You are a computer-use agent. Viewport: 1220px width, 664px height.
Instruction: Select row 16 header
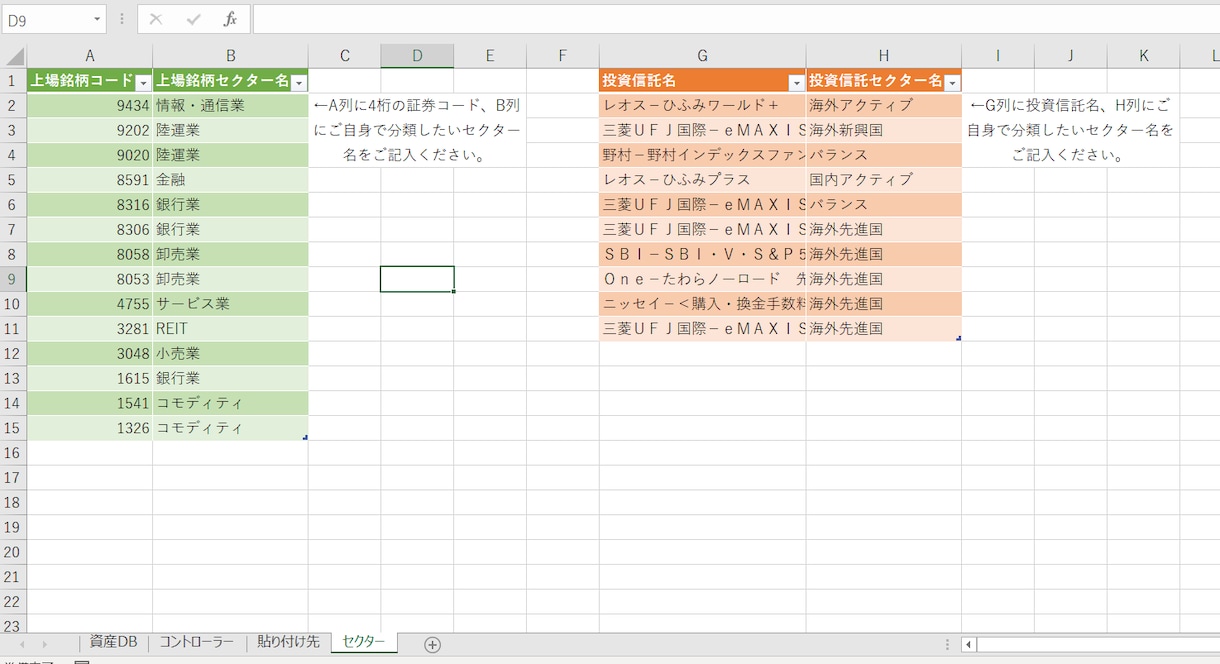point(13,453)
